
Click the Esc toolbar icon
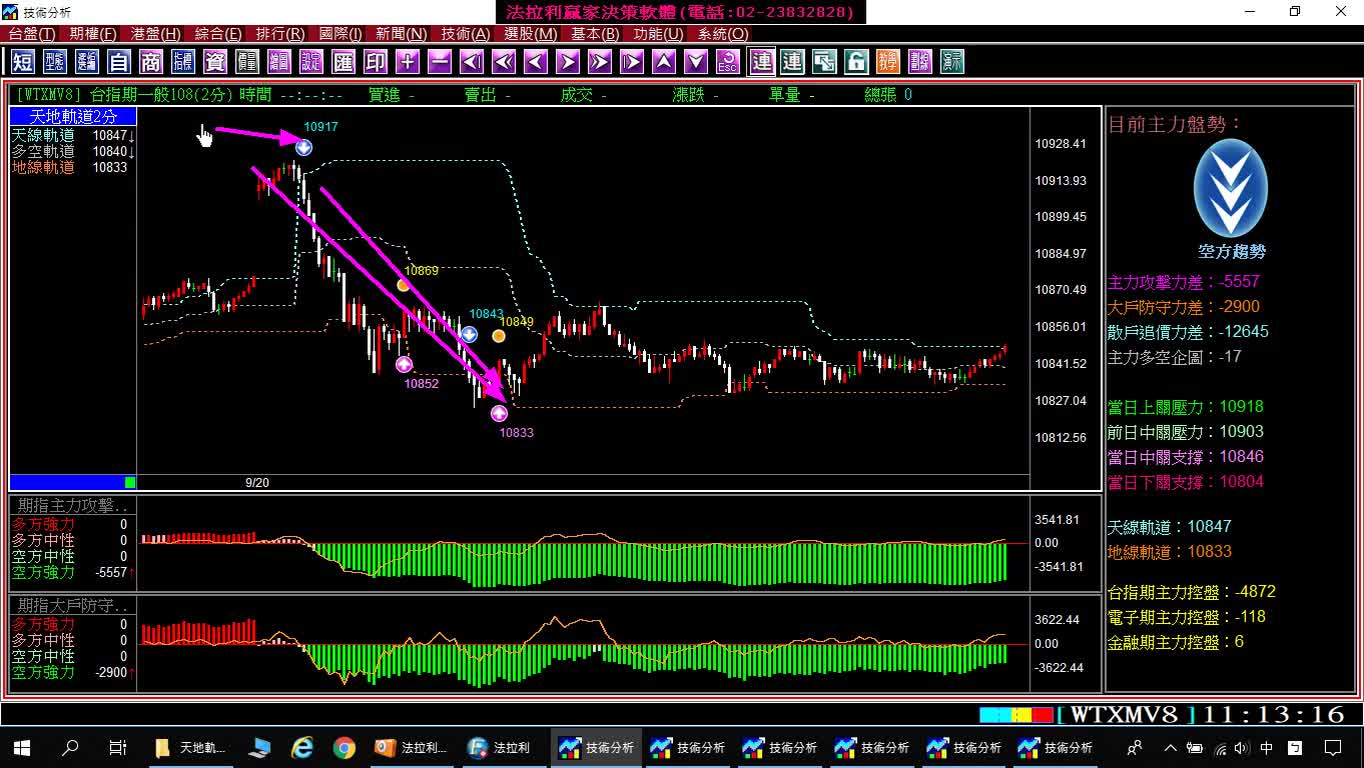(727, 62)
